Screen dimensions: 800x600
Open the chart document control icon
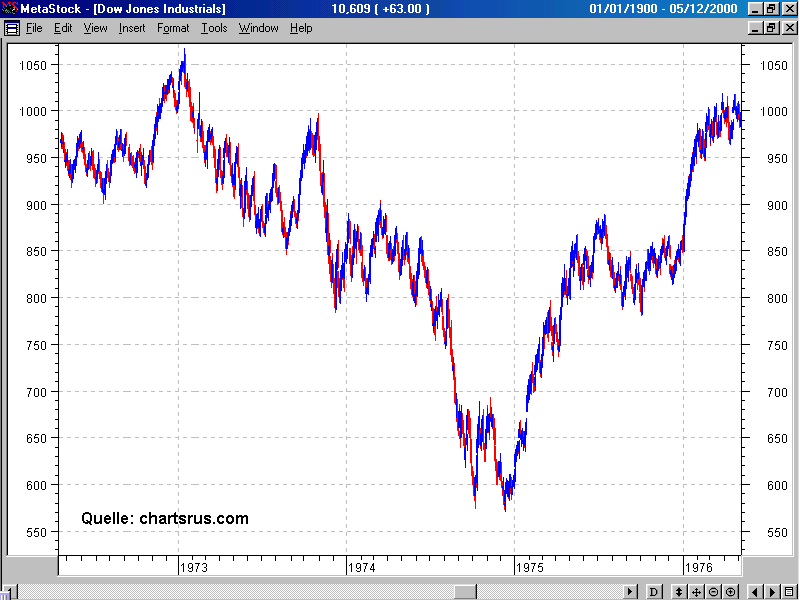tap(12, 29)
